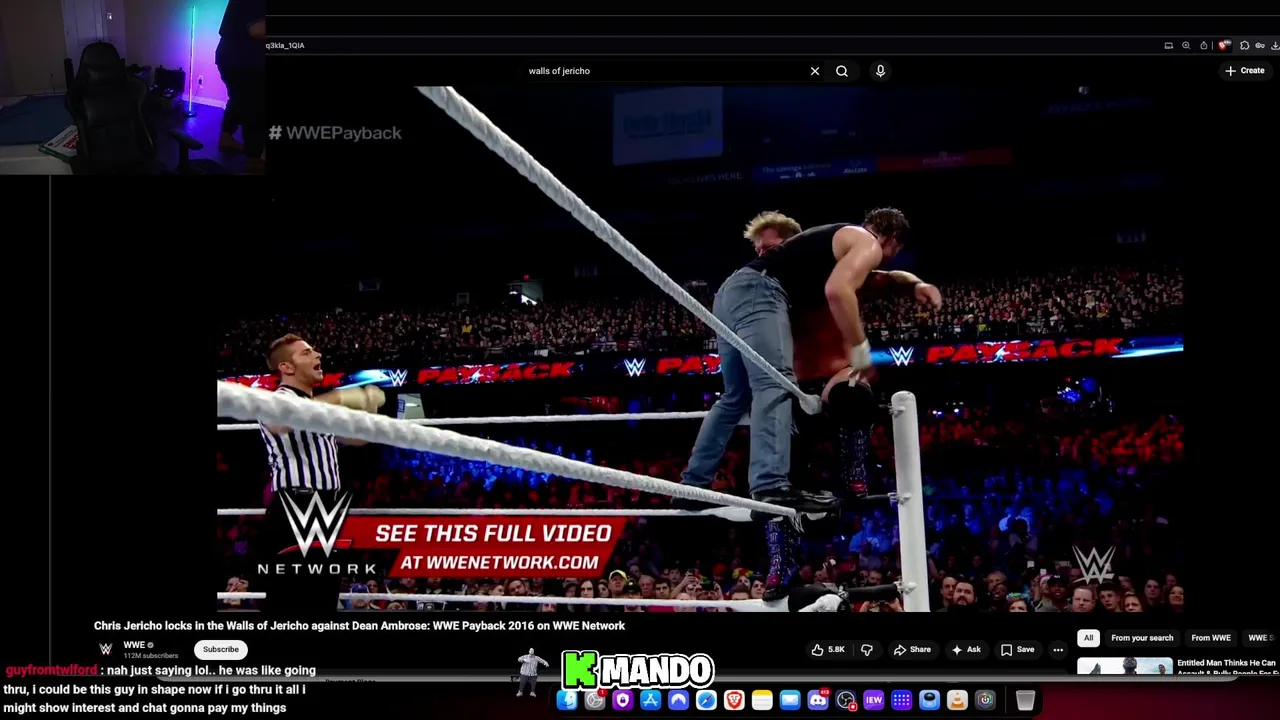The image size is (1280, 720).
Task: Click the like count 5.8K
Action: [837, 650]
